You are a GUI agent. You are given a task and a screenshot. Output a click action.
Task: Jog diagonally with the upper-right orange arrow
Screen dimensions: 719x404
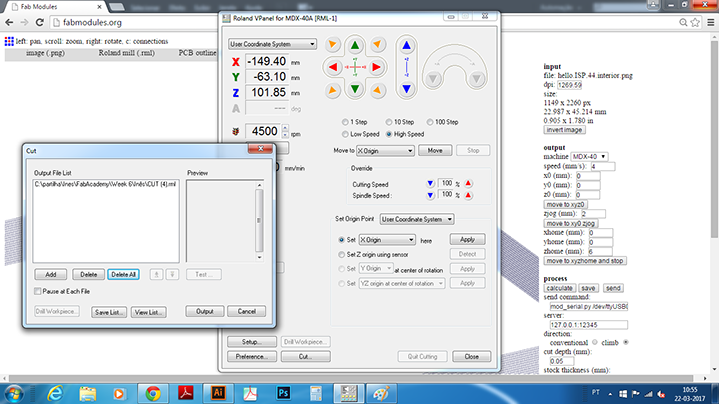pos(377,44)
